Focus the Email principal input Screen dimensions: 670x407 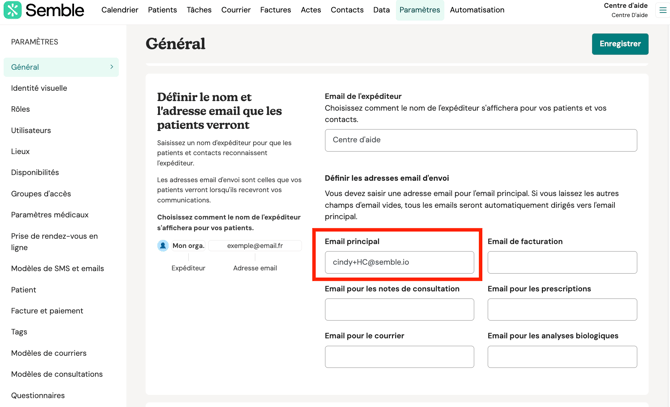(x=399, y=262)
